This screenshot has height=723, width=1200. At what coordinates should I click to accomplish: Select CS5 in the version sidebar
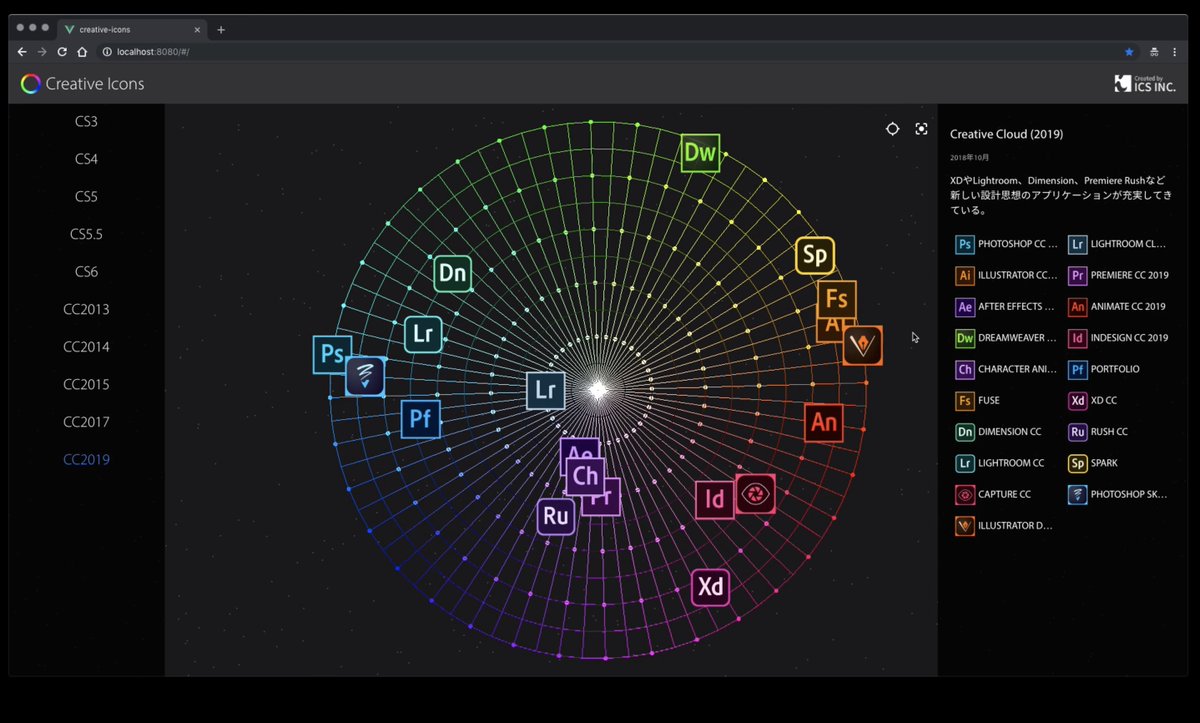[86, 196]
